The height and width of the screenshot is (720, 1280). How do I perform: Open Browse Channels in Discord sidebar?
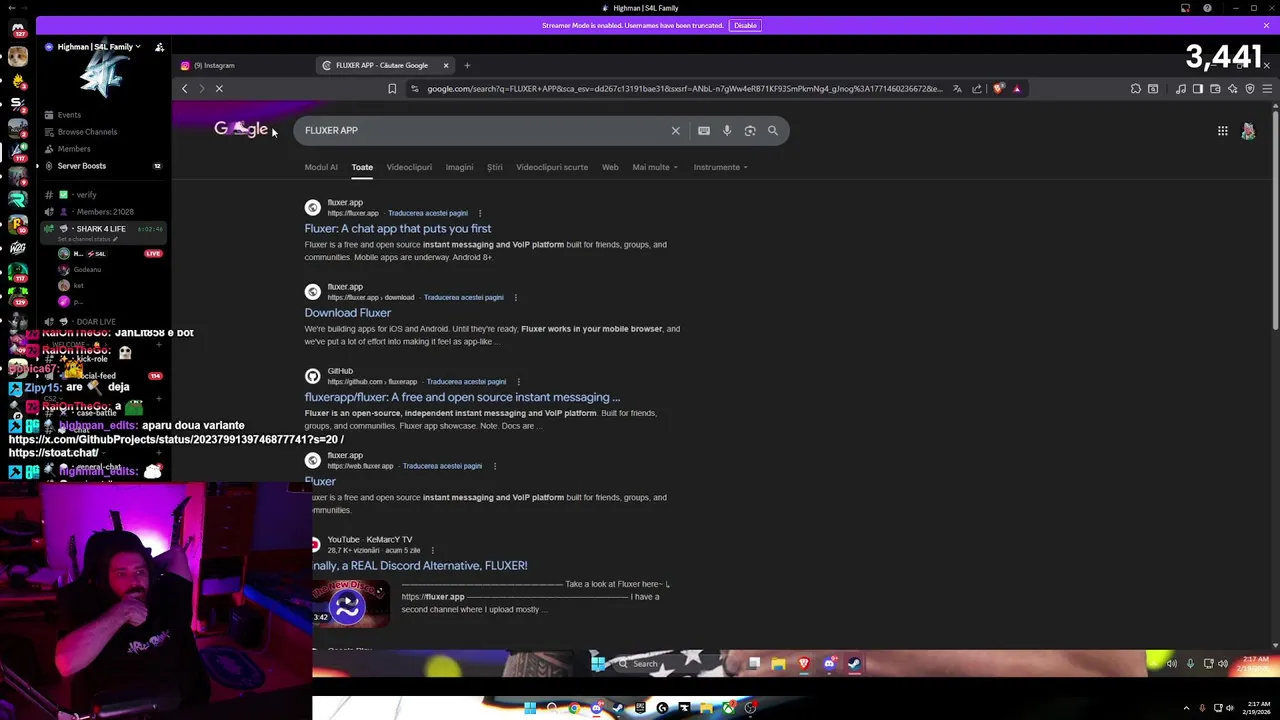click(87, 132)
